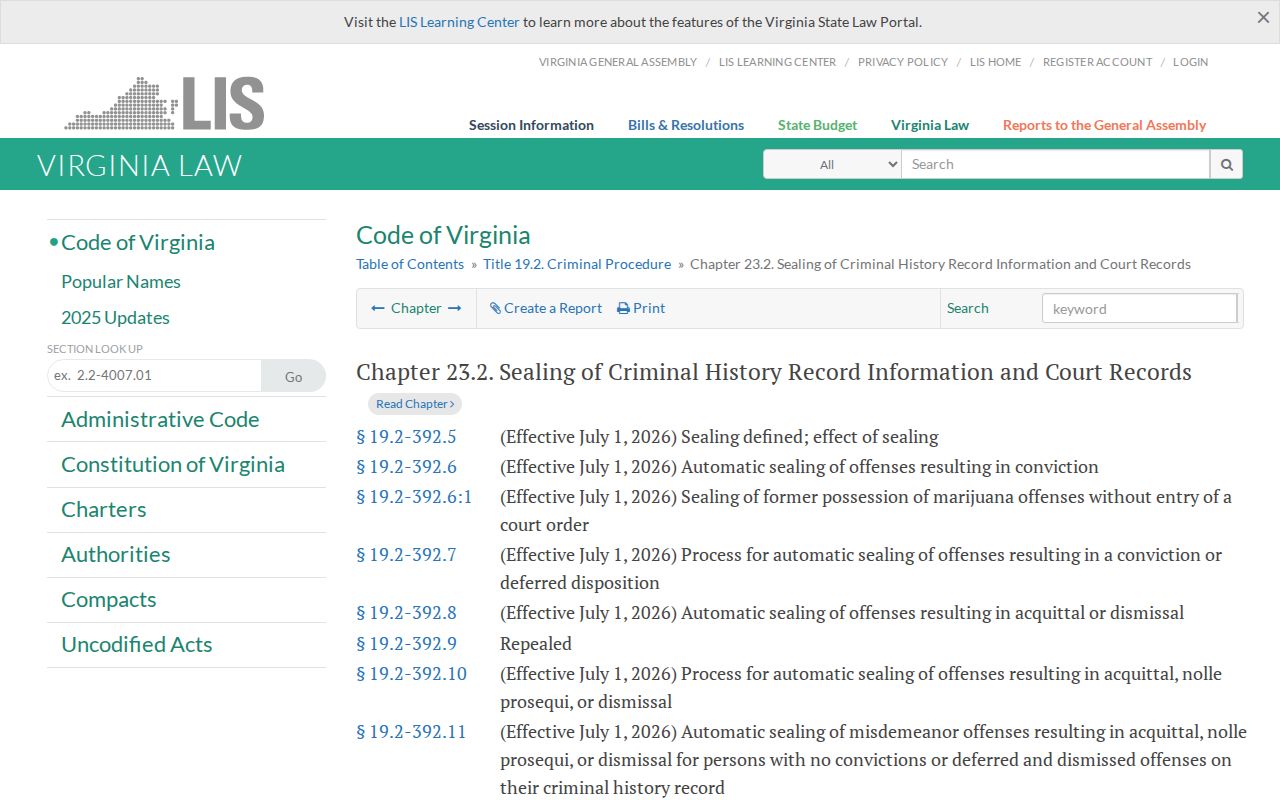Open section § 19.2-392.6:1

click(x=414, y=497)
